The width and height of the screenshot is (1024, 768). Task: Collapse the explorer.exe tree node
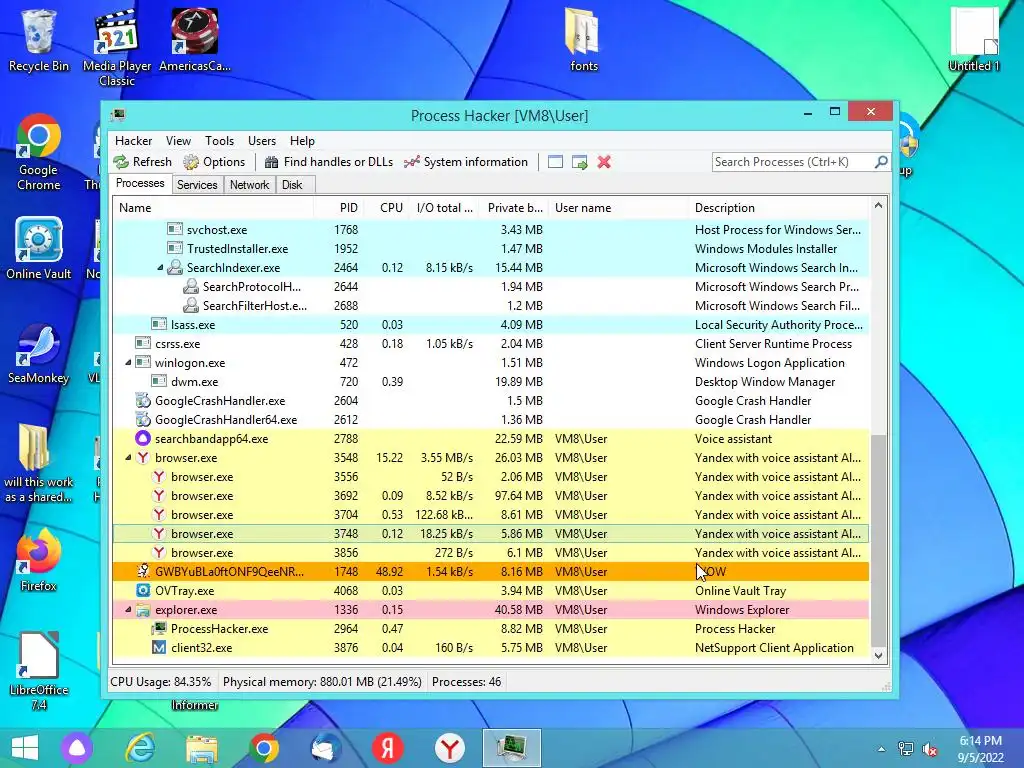pos(128,609)
